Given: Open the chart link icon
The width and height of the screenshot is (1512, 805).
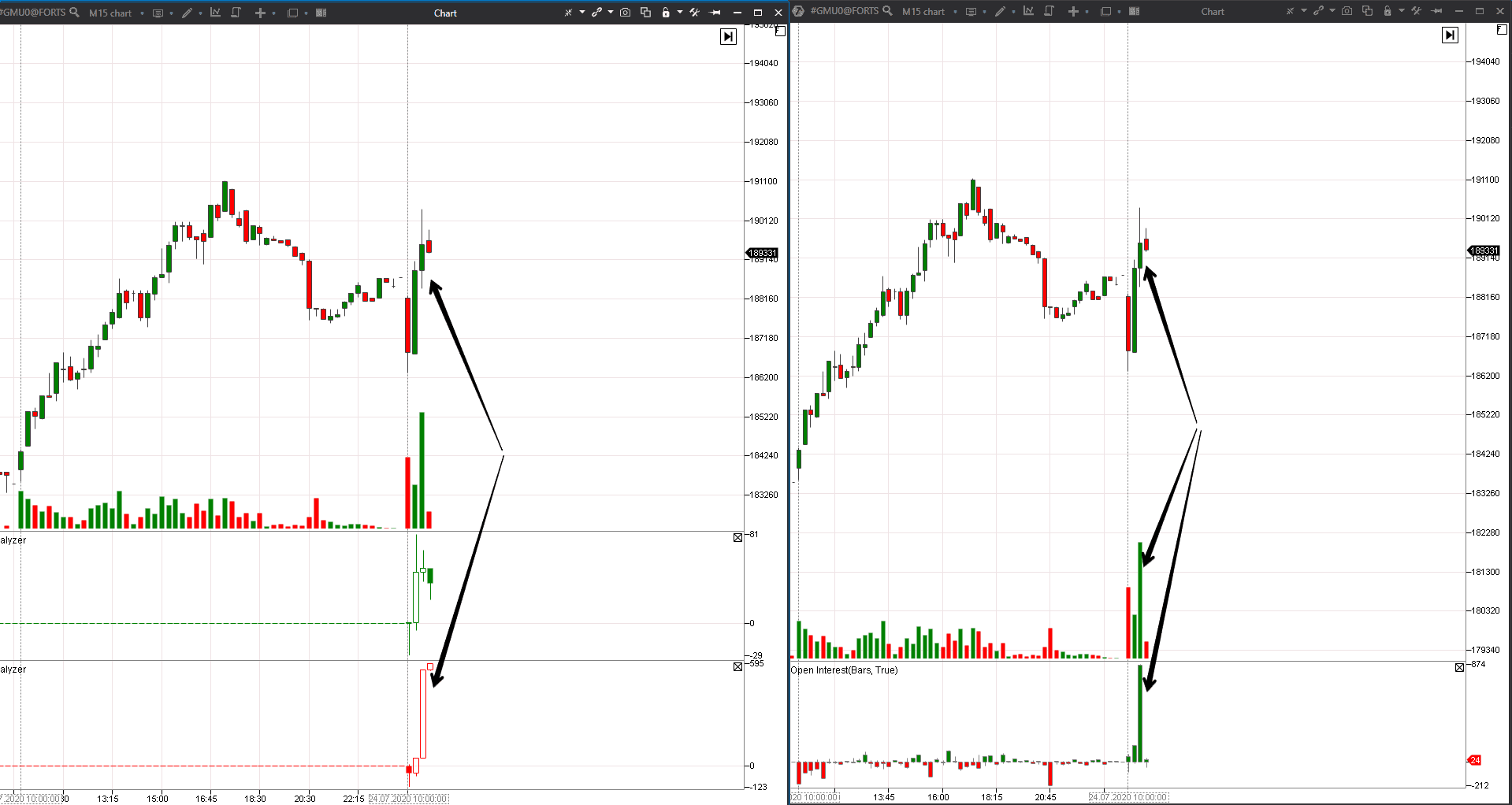Looking at the screenshot, I should coord(596,12).
